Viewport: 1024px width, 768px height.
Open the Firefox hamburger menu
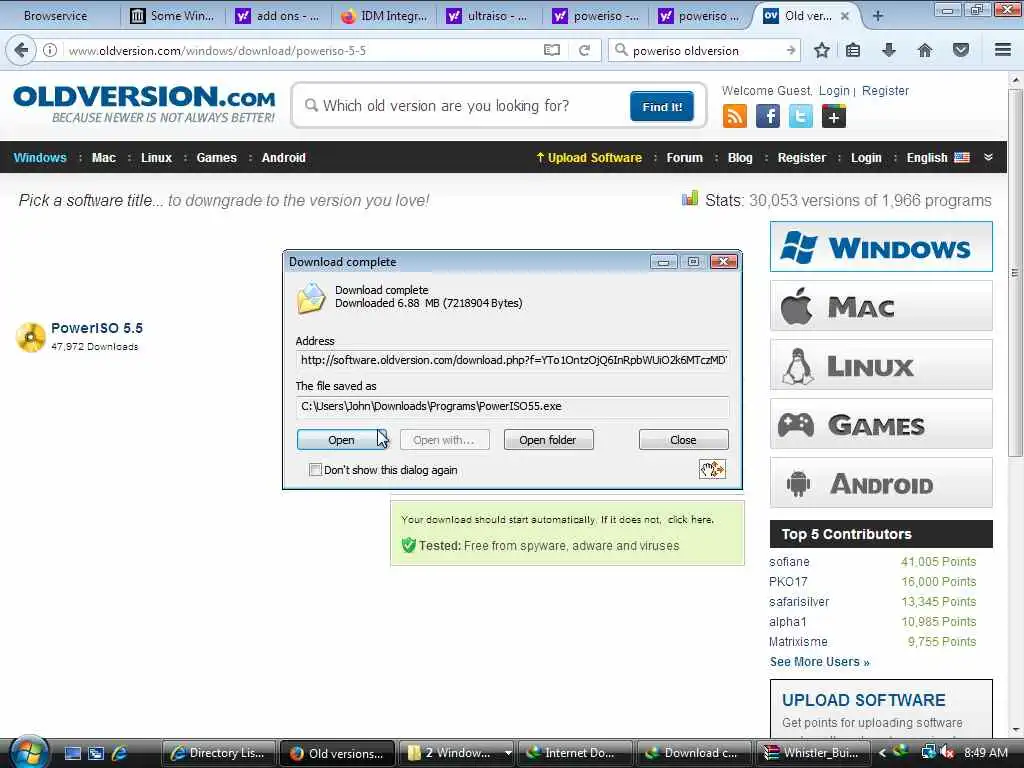1002,50
